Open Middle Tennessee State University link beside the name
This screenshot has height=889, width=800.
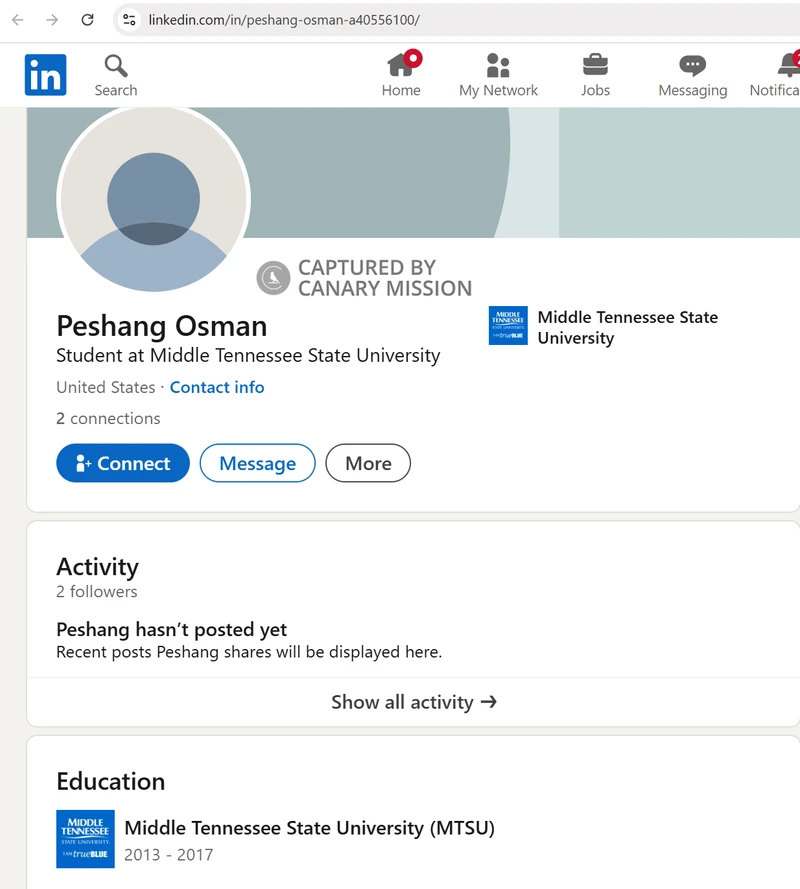628,327
